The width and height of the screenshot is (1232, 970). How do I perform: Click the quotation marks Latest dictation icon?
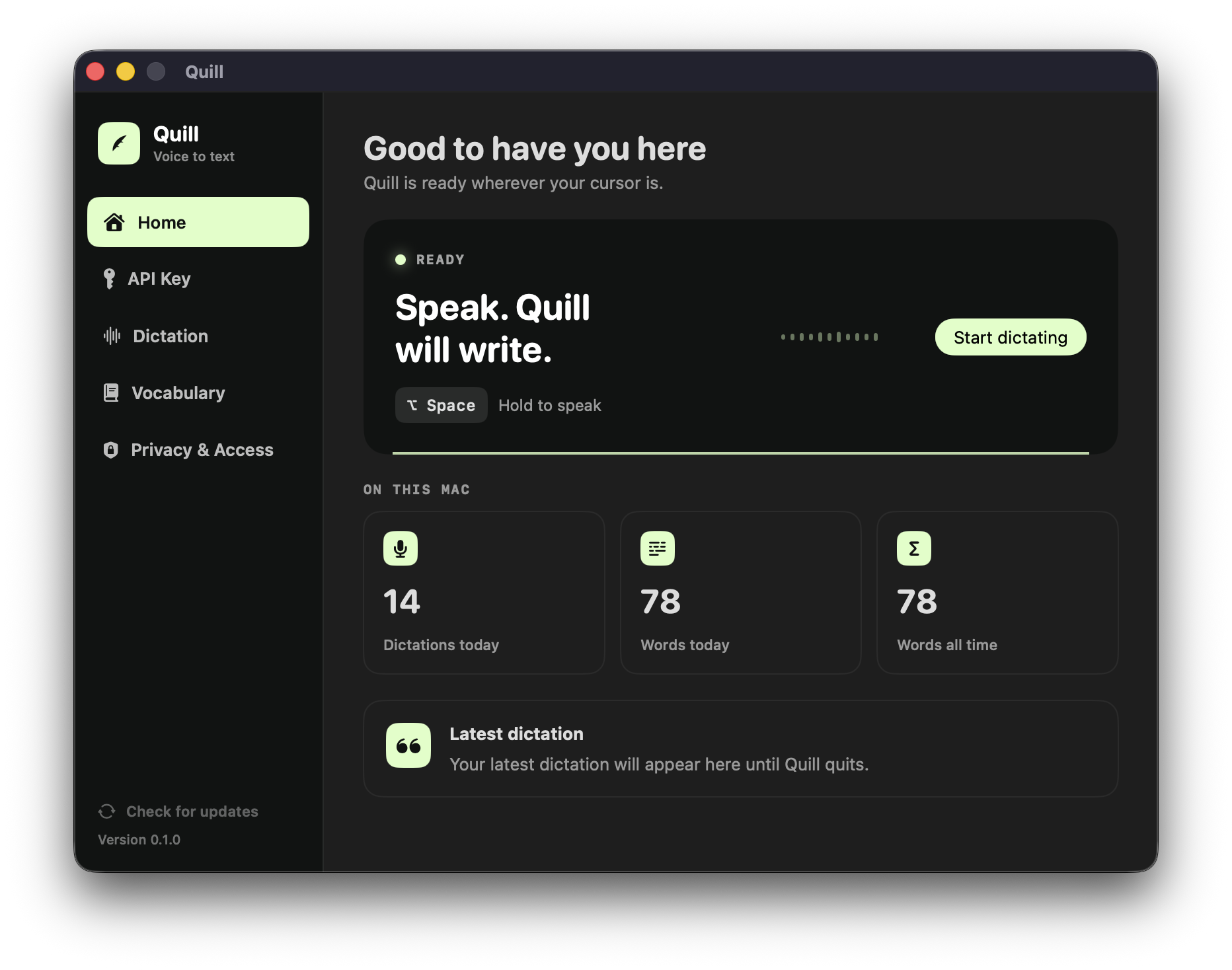(x=408, y=745)
